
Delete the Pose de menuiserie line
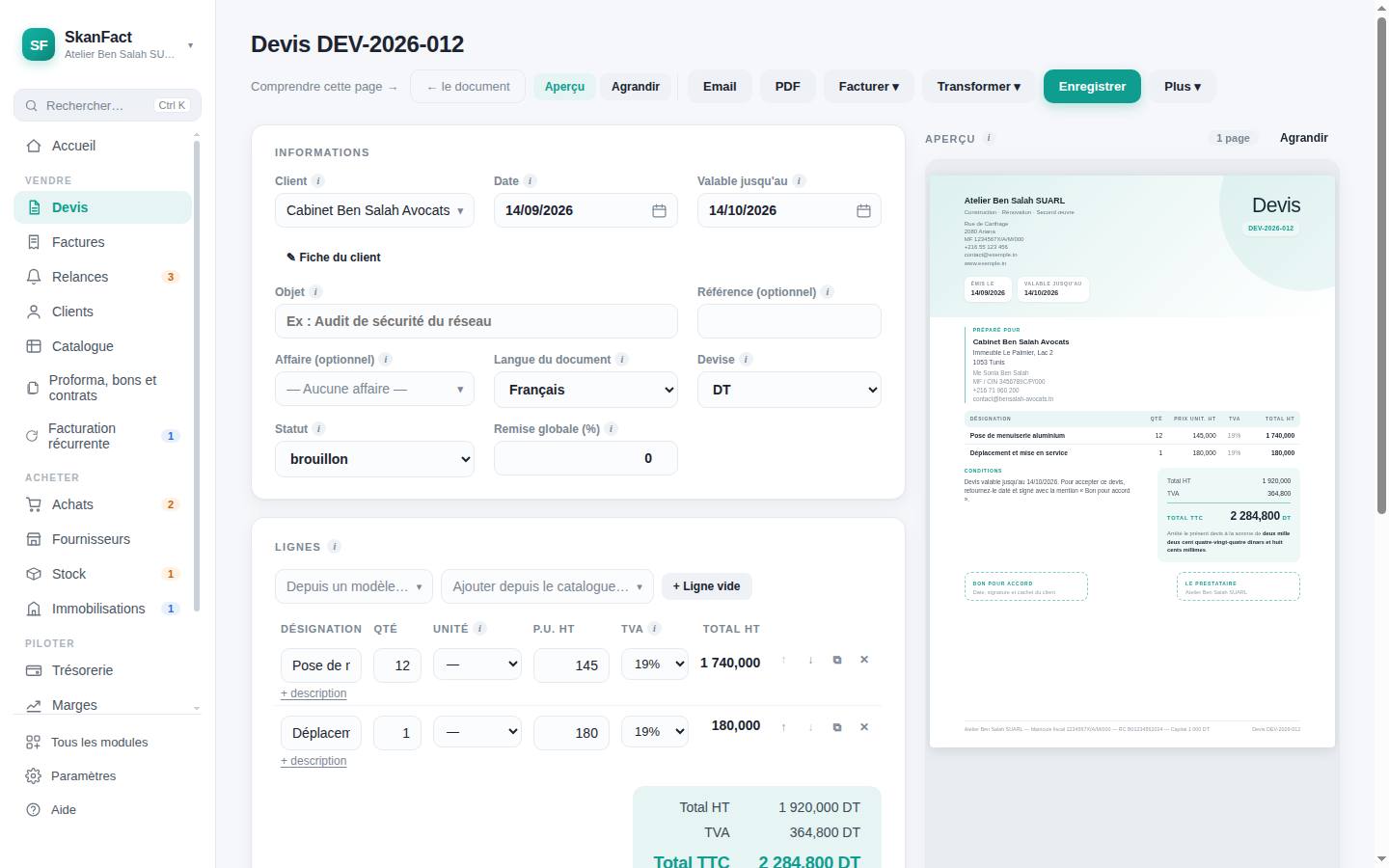[864, 660]
